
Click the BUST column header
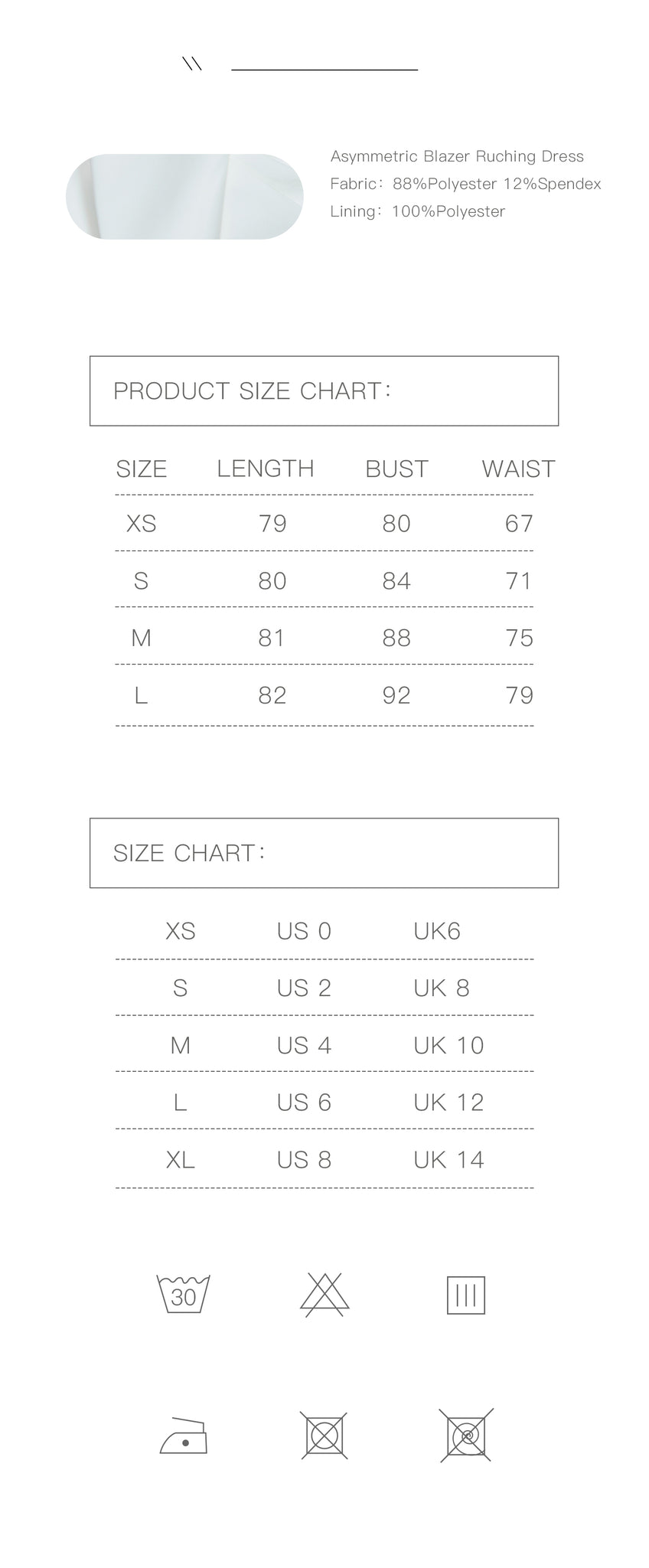396,469
